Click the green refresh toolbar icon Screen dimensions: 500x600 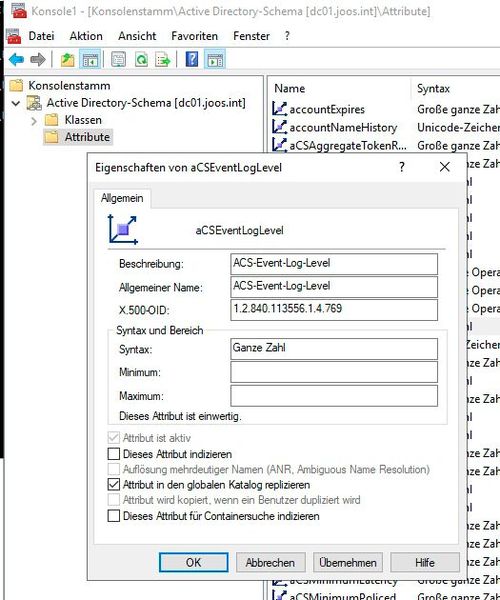click(142, 60)
